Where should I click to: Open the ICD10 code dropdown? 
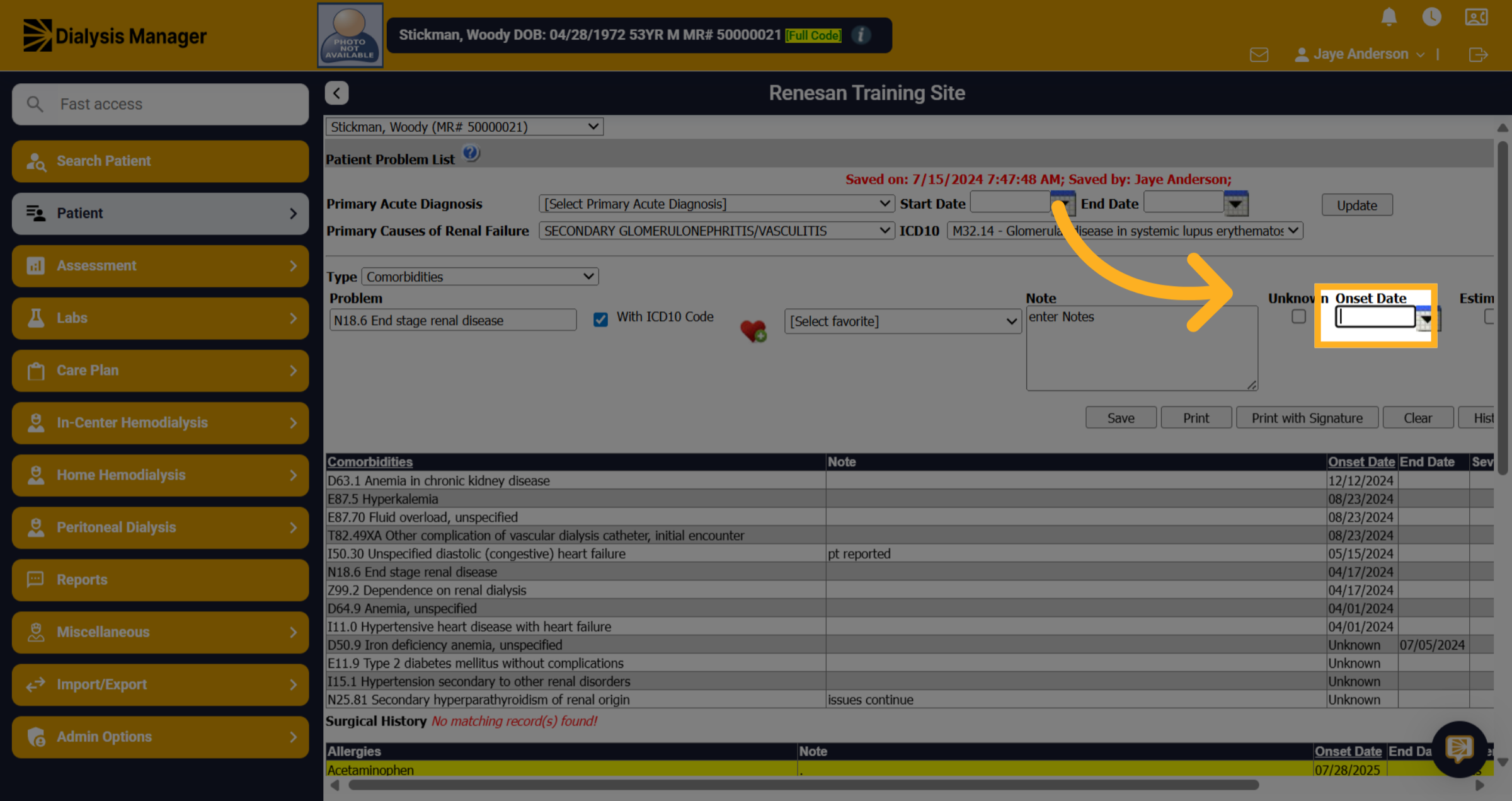point(1125,231)
